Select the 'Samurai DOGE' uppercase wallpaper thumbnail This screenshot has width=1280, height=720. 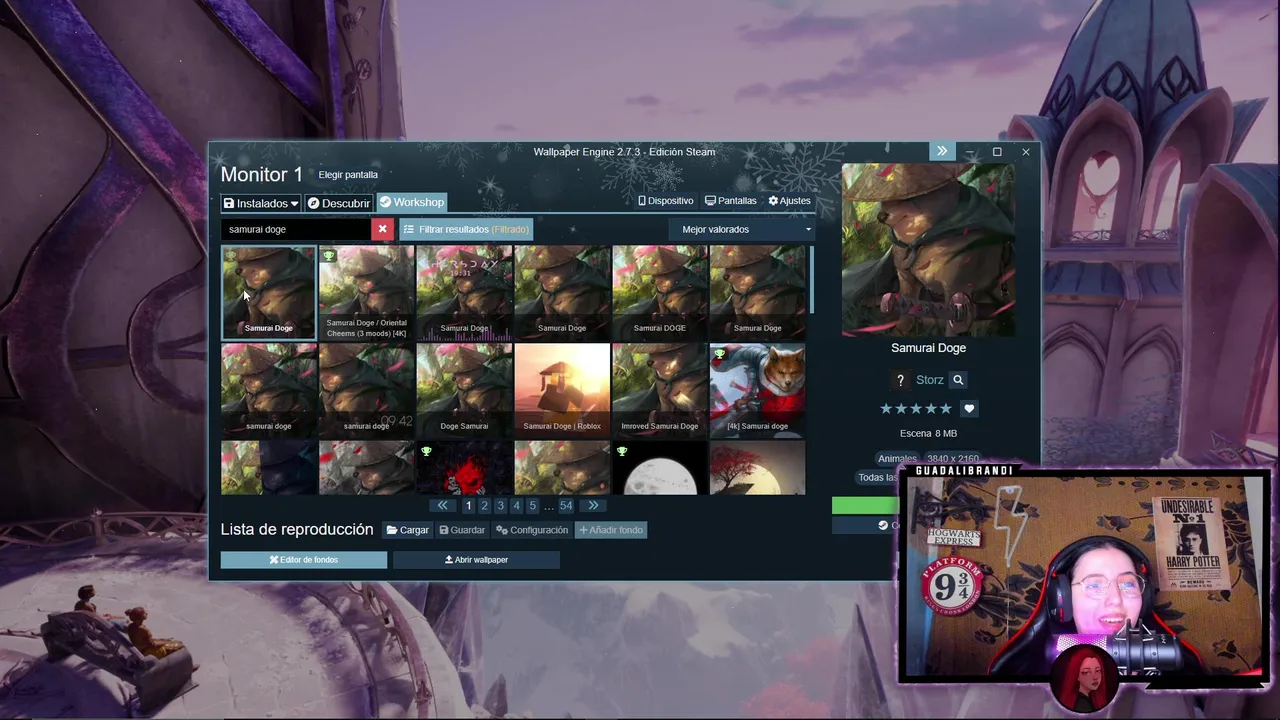tap(660, 292)
